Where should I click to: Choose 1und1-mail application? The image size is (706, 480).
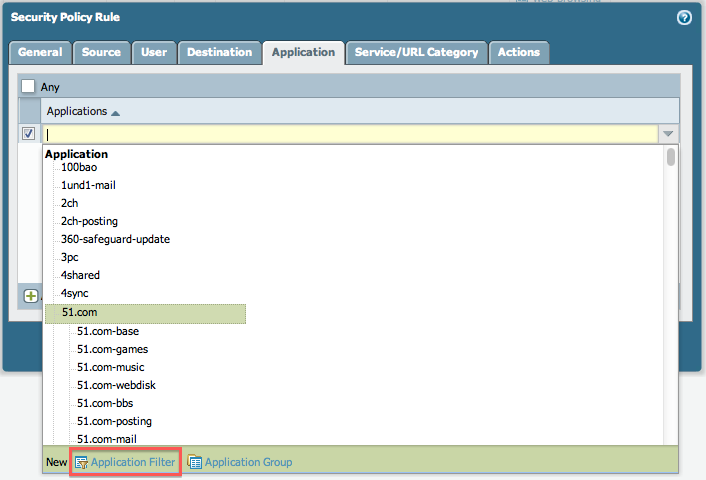[88, 186]
